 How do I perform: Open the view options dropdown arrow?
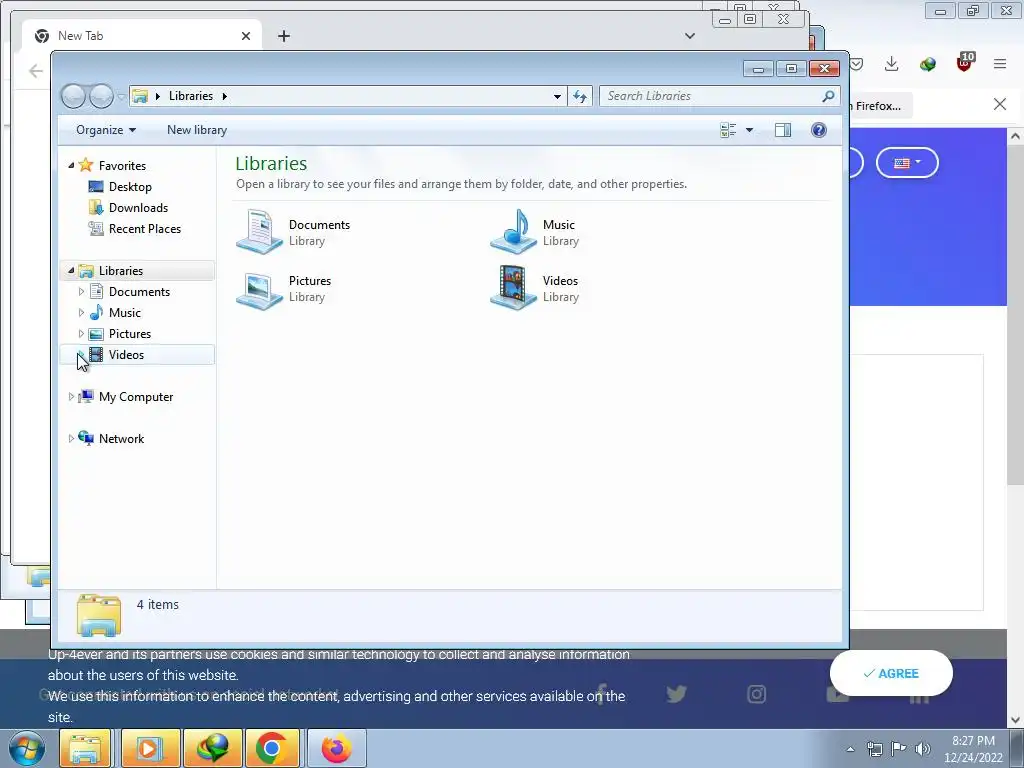749,130
